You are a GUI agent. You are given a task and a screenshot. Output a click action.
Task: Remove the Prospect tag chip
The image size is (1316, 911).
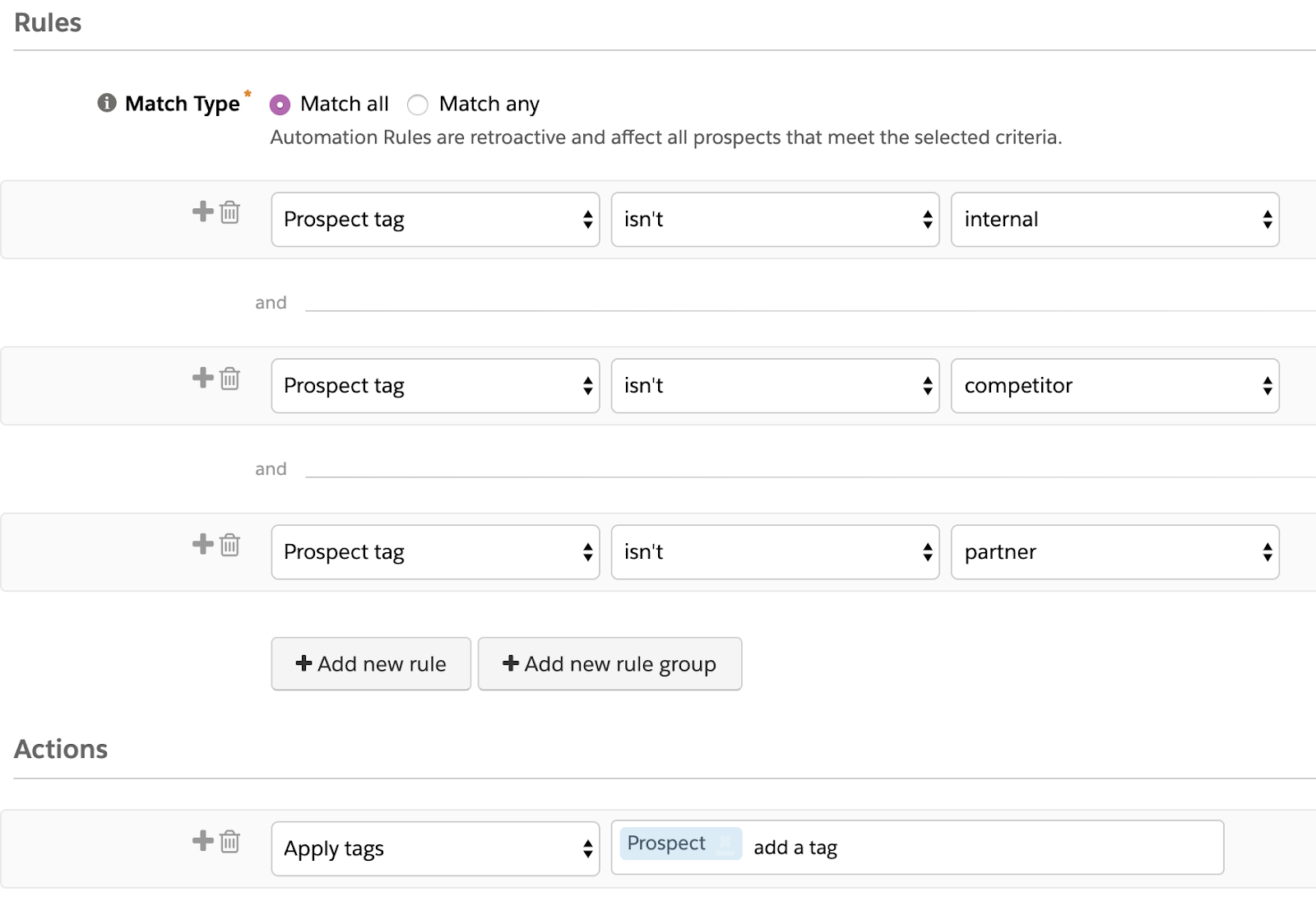pyautogui.click(x=725, y=843)
